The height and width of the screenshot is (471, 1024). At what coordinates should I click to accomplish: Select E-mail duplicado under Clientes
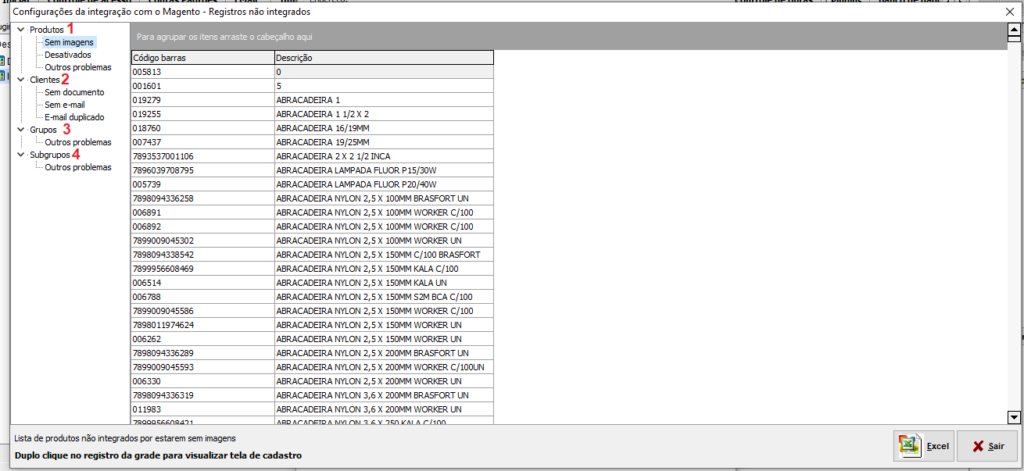74,118
